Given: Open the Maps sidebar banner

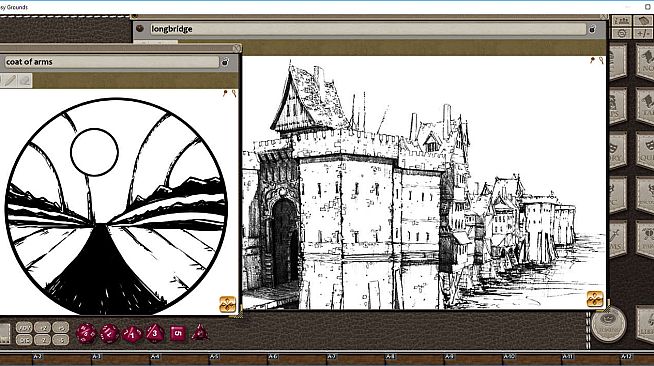Looking at the screenshot, I should pyautogui.click(x=618, y=106).
